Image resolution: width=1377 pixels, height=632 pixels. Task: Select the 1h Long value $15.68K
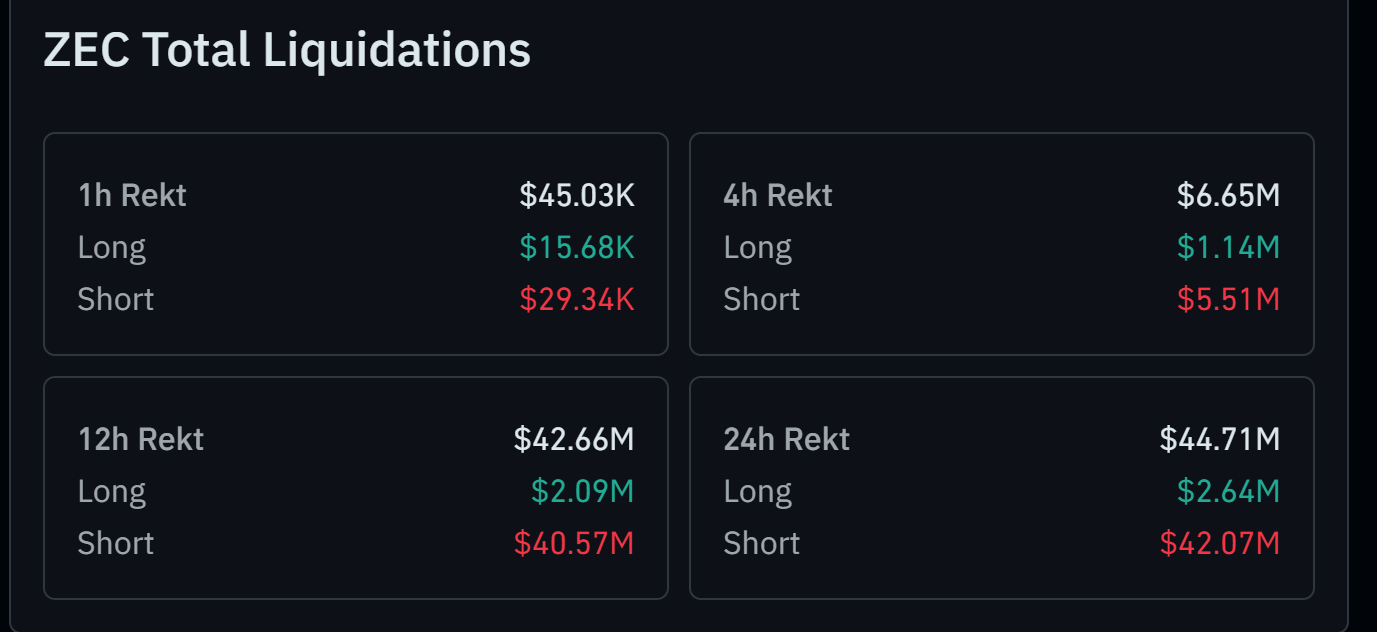577,247
